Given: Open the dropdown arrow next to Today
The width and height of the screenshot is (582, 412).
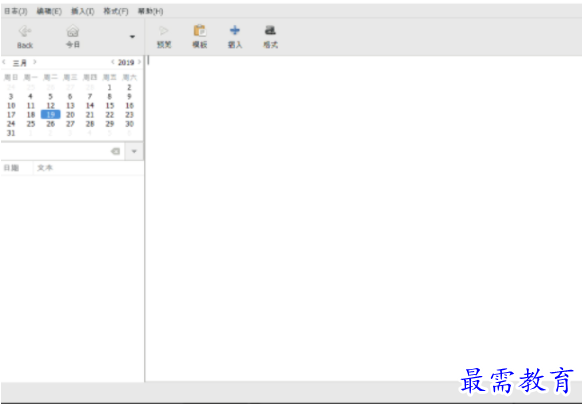Looking at the screenshot, I should pyautogui.click(x=132, y=36).
